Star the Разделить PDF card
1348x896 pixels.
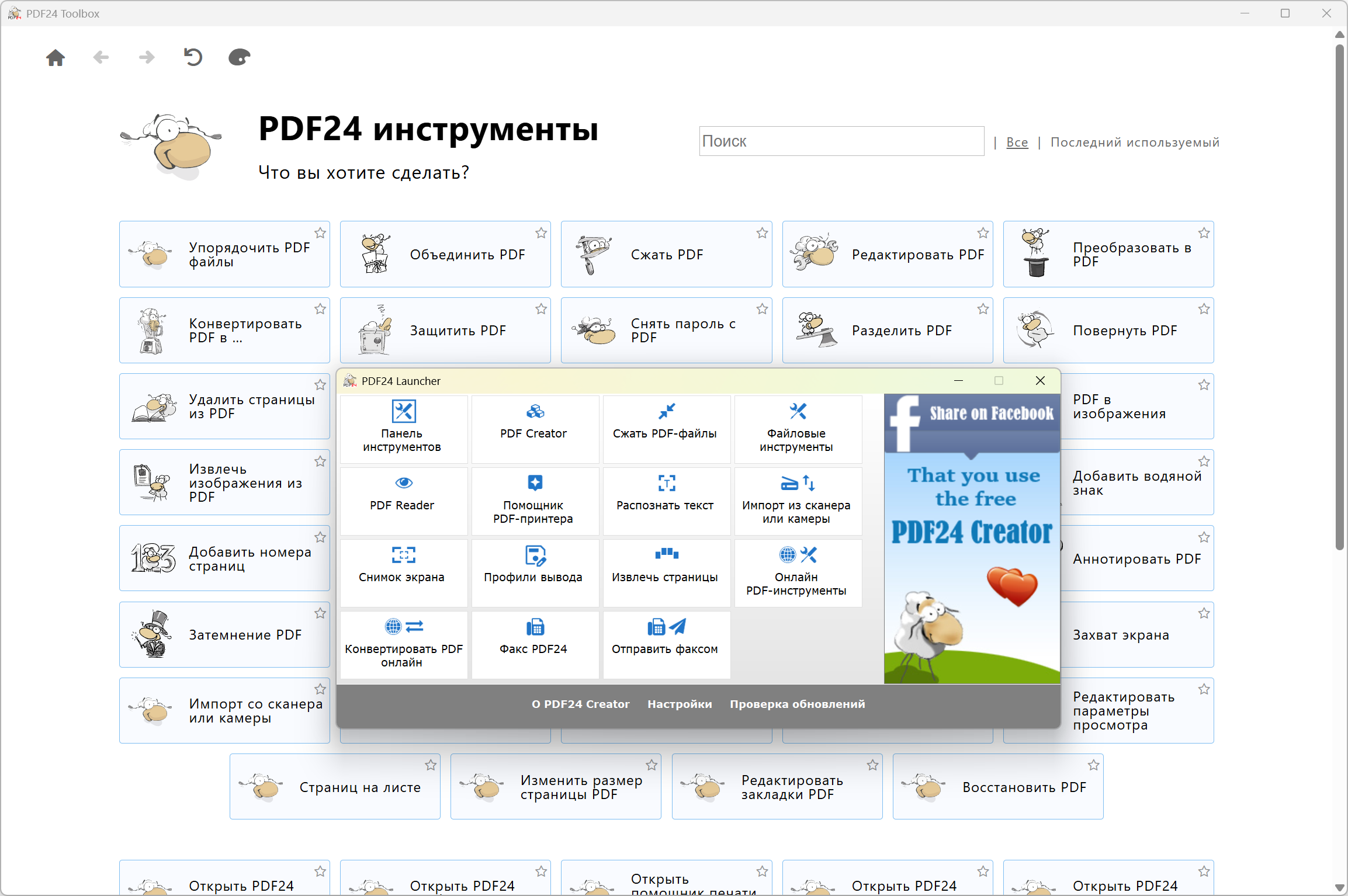pos(983,309)
